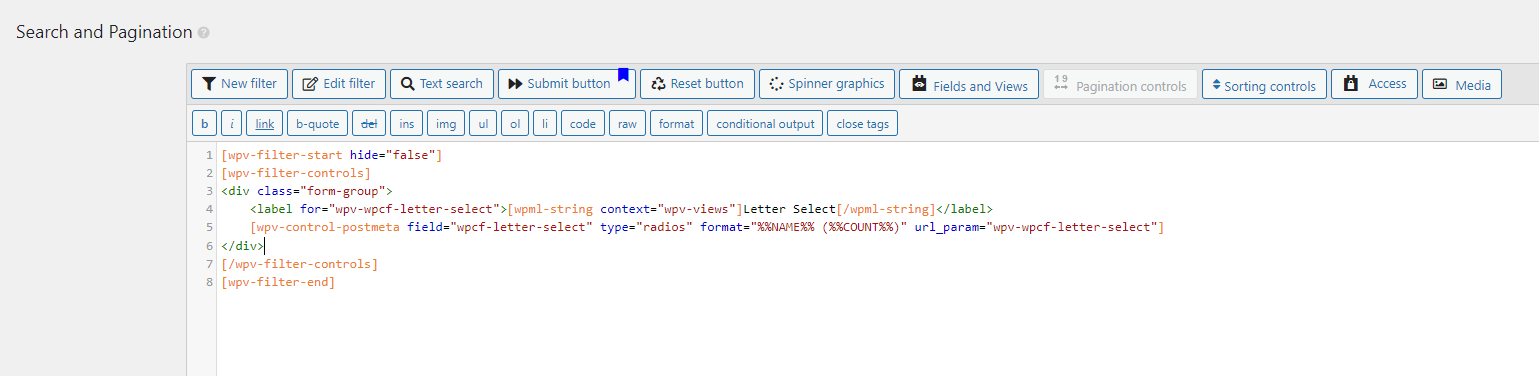The width and height of the screenshot is (1539, 376).
Task: Click the Edit filter button
Action: pyautogui.click(x=339, y=84)
